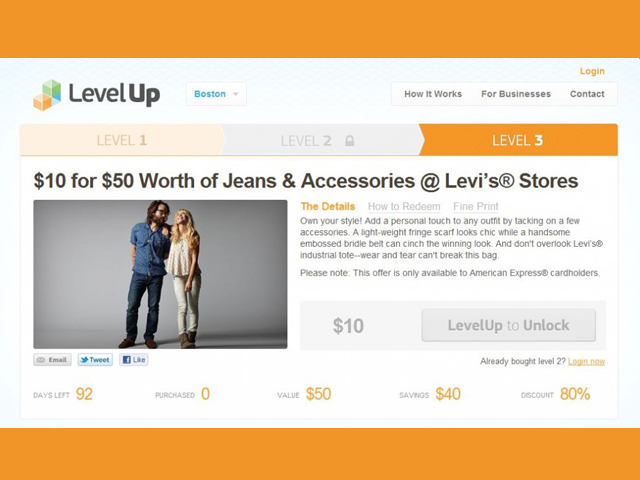Image resolution: width=640 pixels, height=480 pixels.
Task: Open the Contact menu item
Action: tap(587, 94)
